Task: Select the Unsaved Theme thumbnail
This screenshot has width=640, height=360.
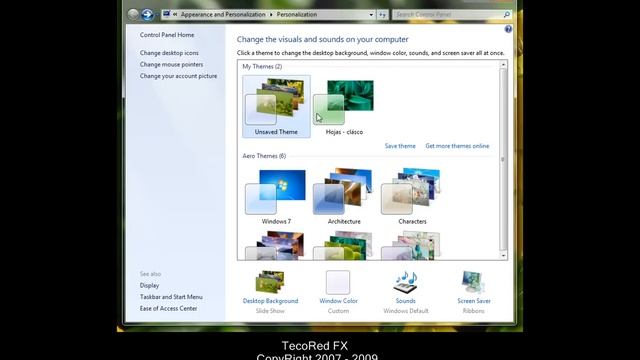Action: point(276,106)
